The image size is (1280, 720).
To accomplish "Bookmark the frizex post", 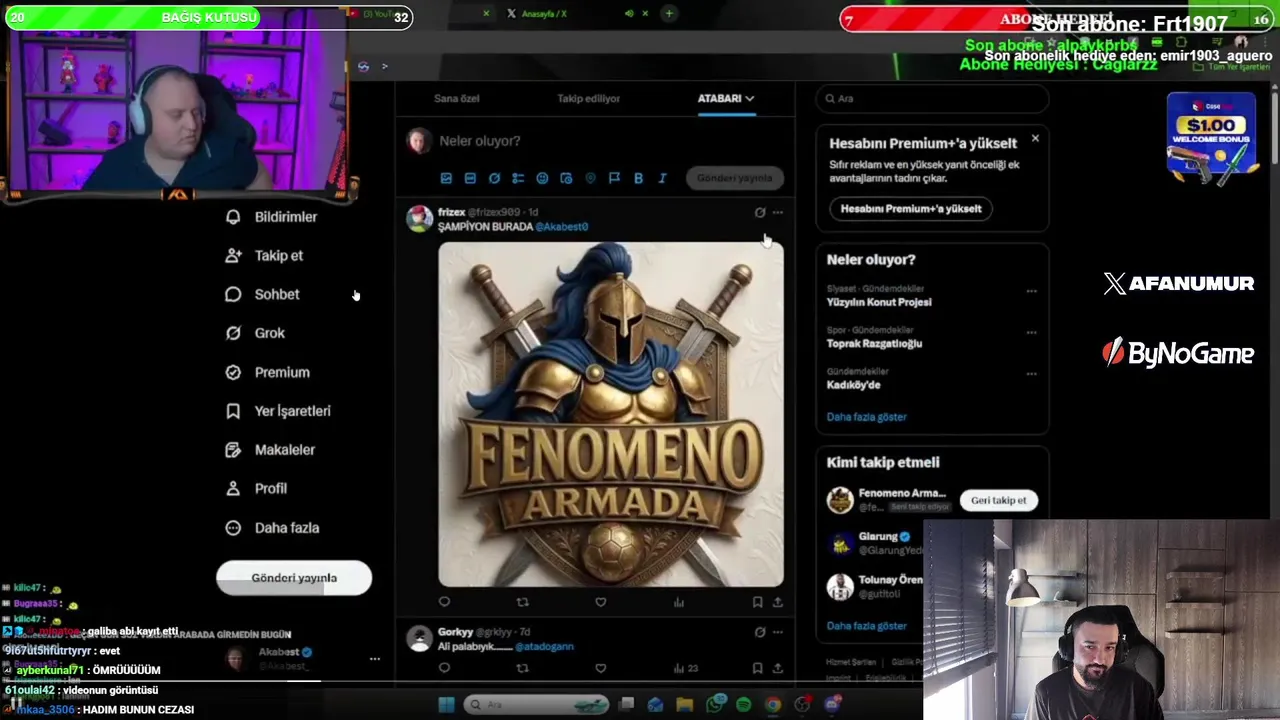I will (x=757, y=602).
